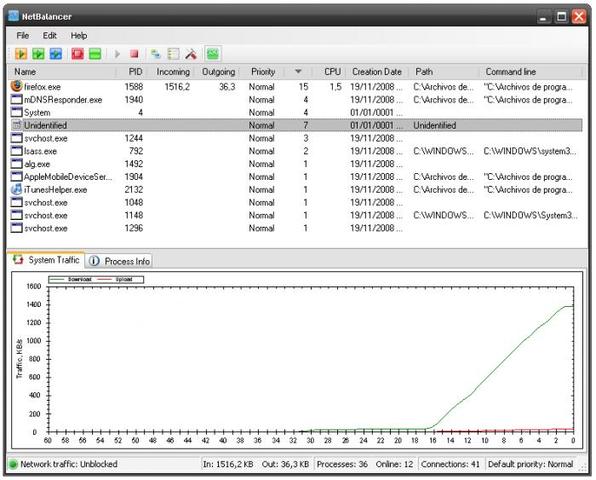Viewport: 596px width, 480px height.
Task: Click the System Traffic tab icon
Action: [x=18, y=260]
